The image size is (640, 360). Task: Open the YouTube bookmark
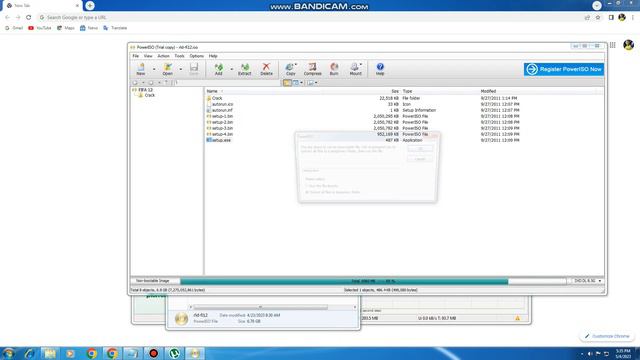tap(40, 28)
